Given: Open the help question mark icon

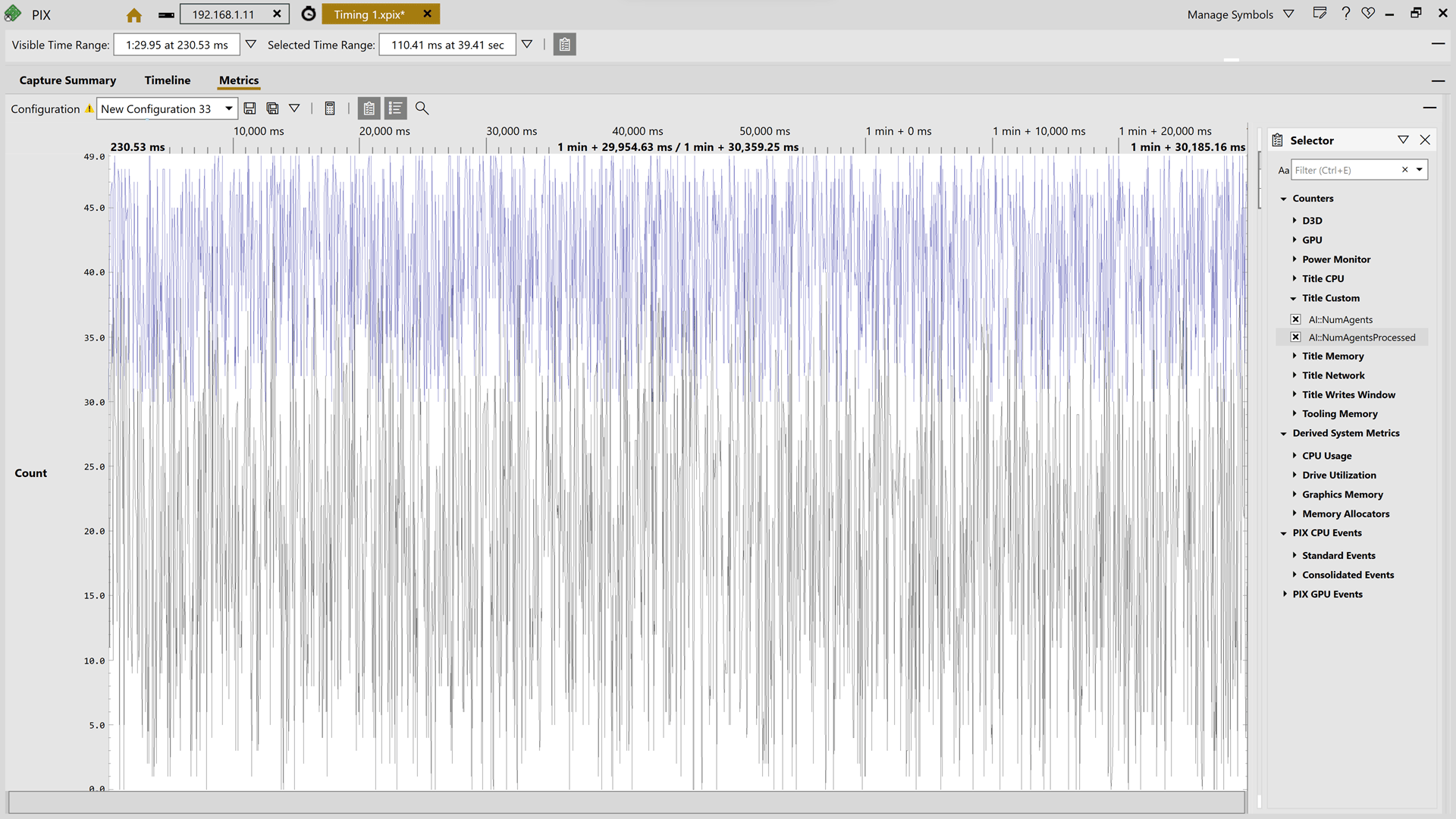Looking at the screenshot, I should (x=1346, y=14).
